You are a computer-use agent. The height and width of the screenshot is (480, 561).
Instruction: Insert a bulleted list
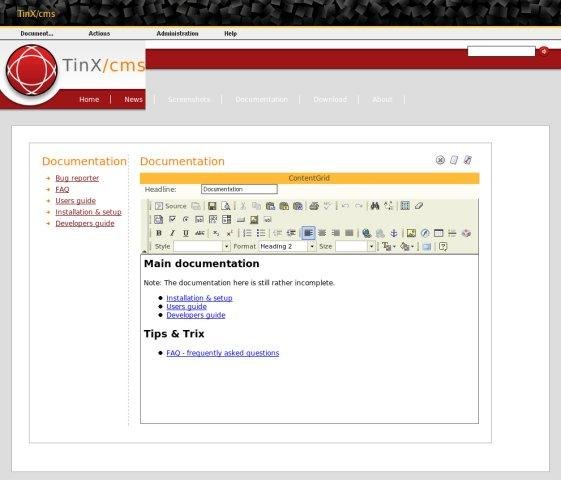(261, 233)
